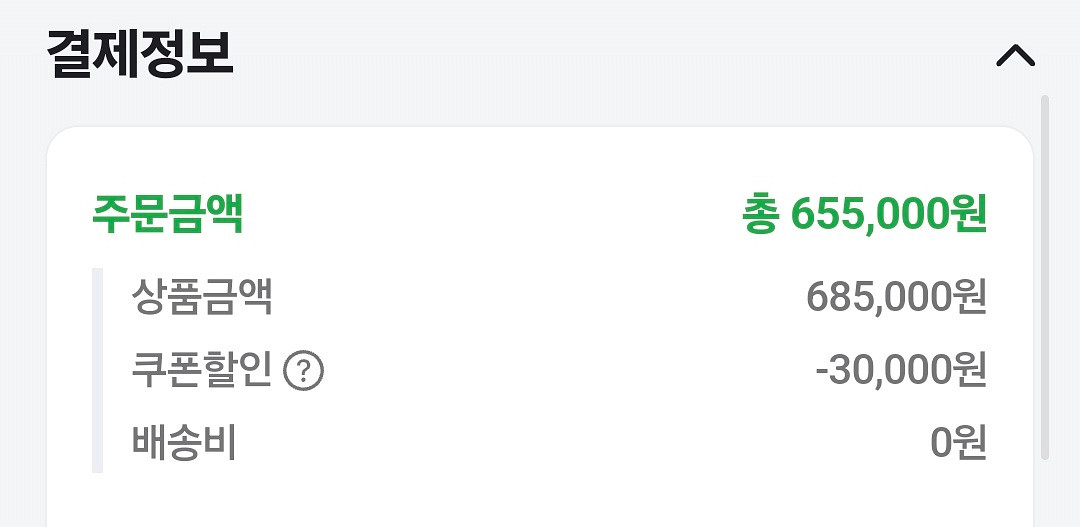Click the 상품금액 row label
The image size is (1080, 527).
click(x=202, y=297)
